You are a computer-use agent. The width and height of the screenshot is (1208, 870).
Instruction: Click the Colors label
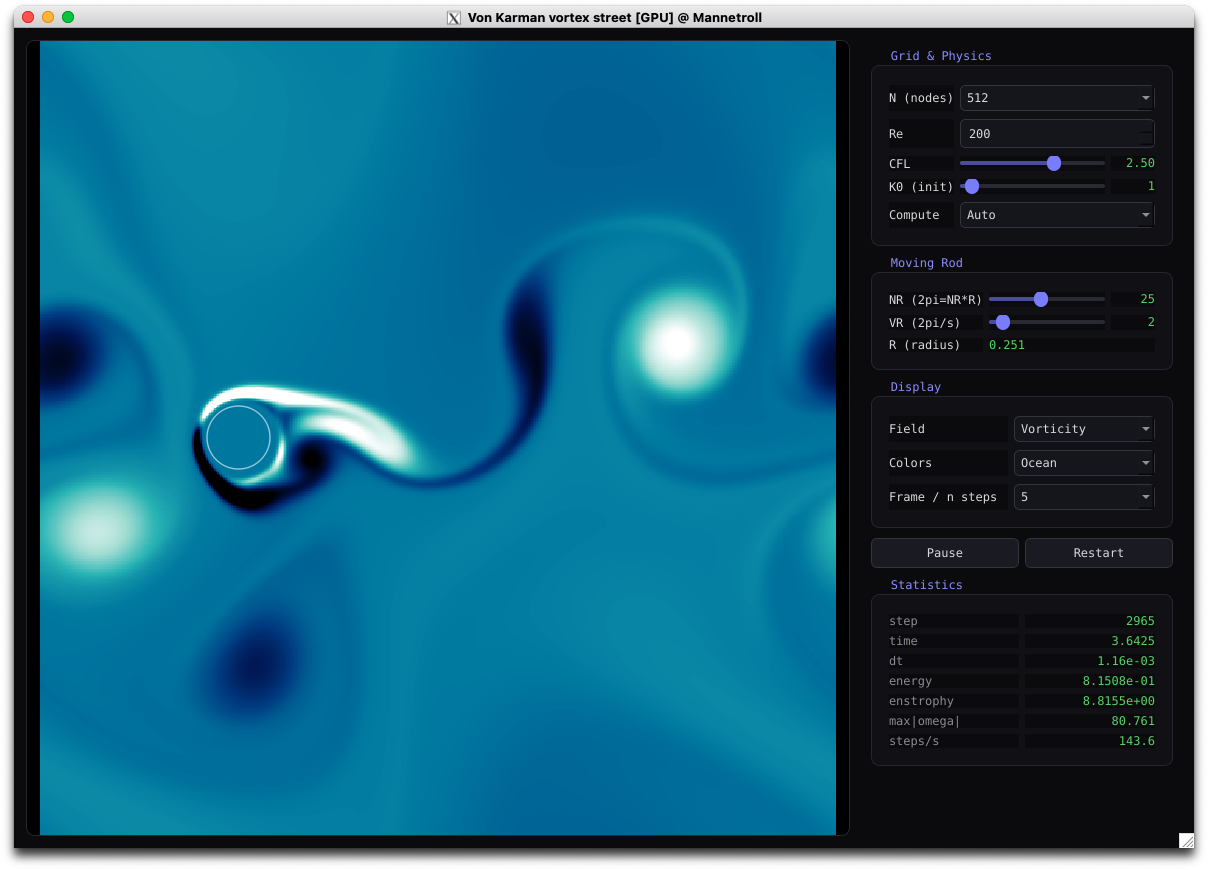pos(910,463)
